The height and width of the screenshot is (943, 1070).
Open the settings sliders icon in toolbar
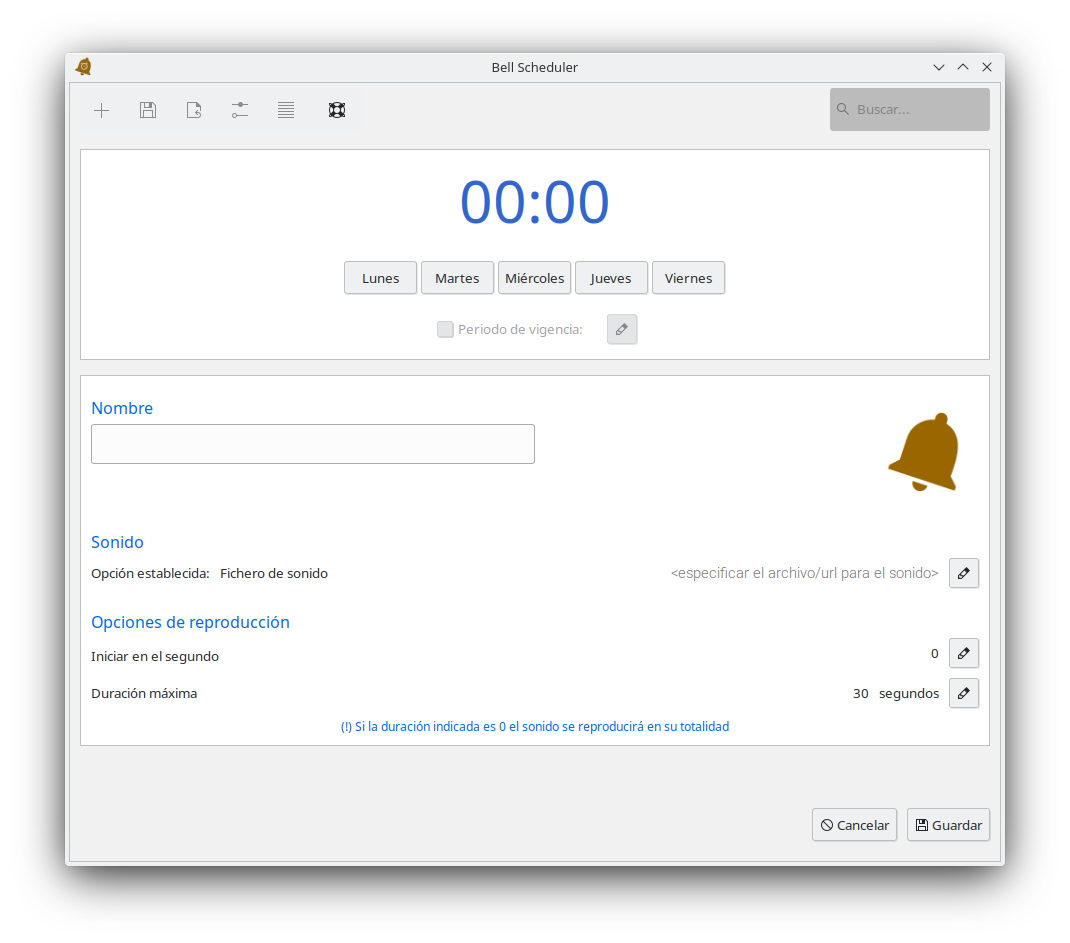point(240,110)
